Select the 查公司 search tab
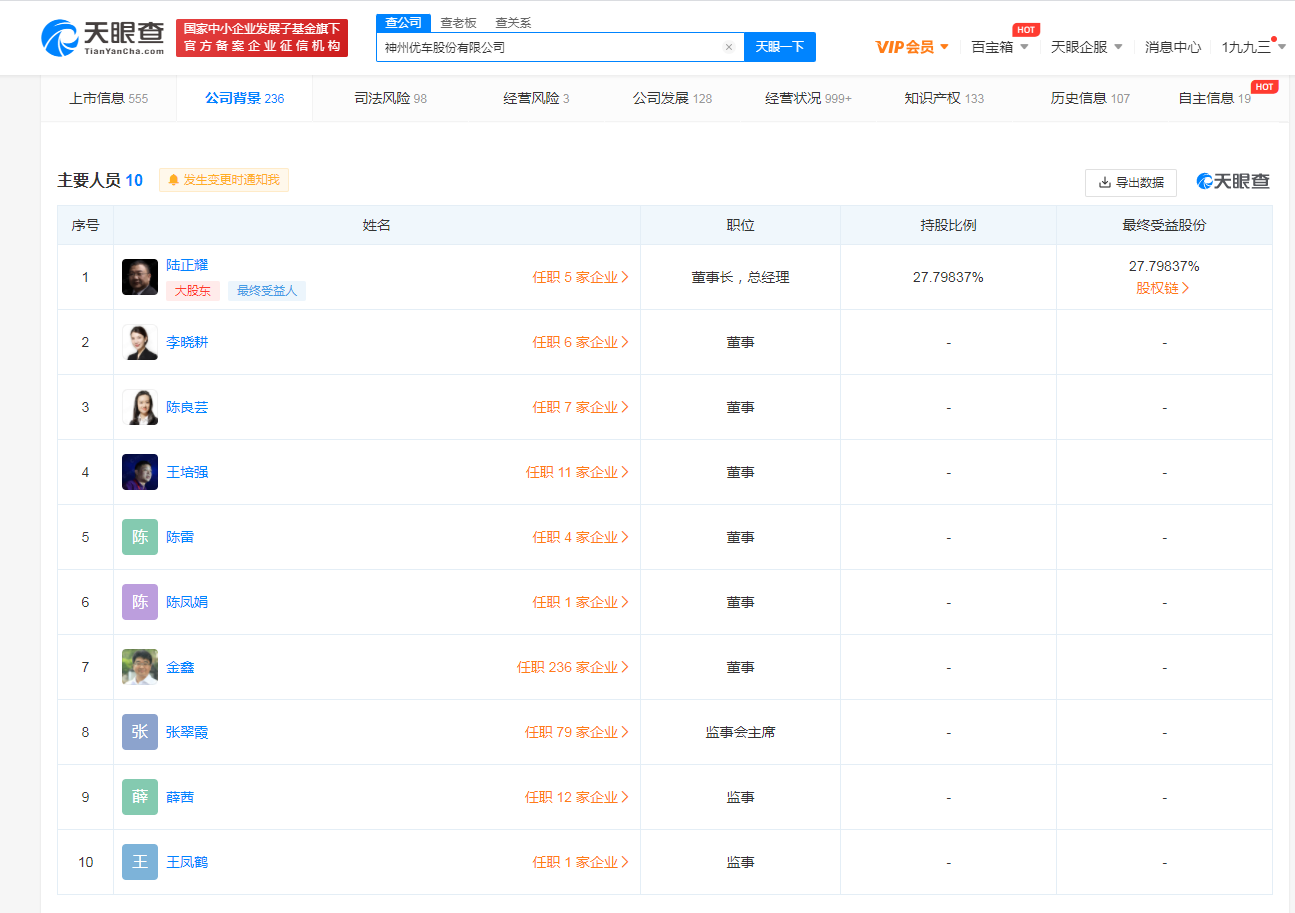1295x913 pixels. point(404,22)
